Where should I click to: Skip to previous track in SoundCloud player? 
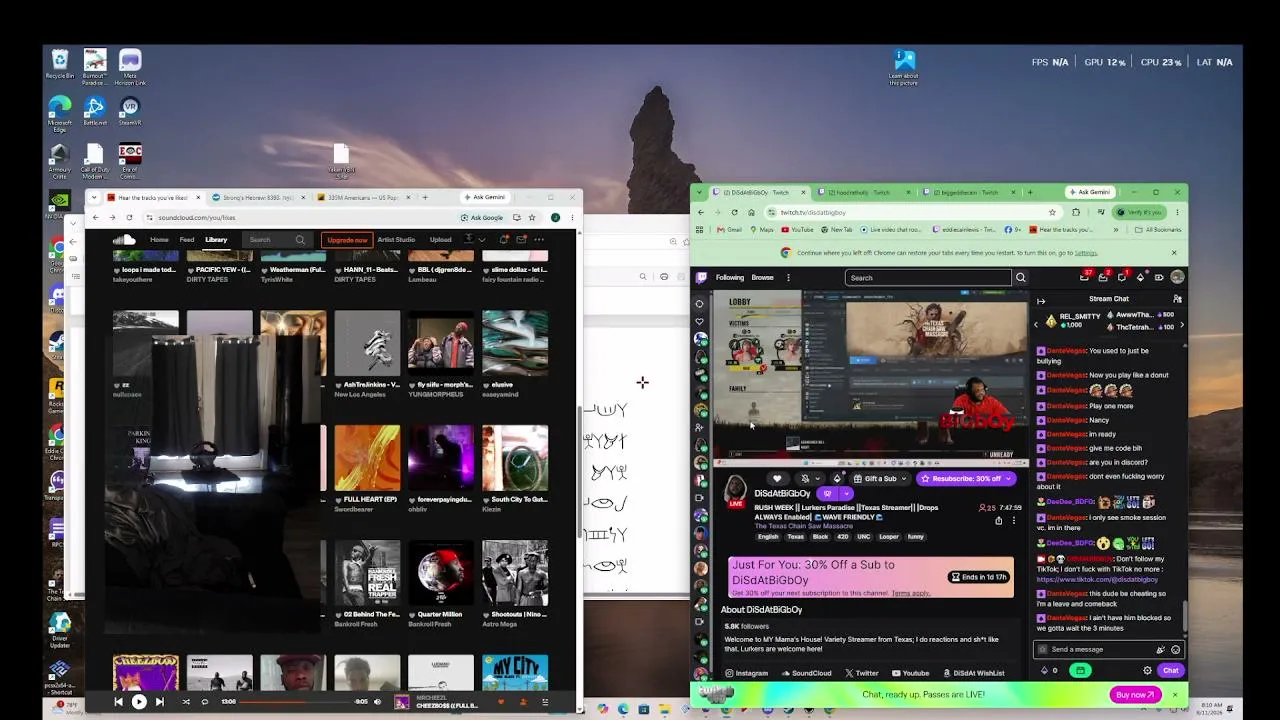[x=118, y=702]
